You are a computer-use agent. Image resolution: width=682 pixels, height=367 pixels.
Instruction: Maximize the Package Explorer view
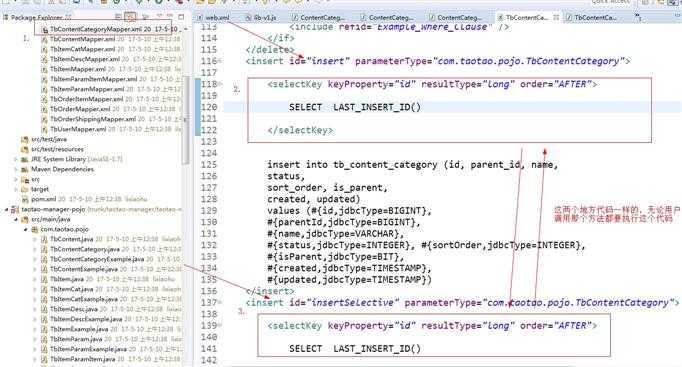coord(181,17)
